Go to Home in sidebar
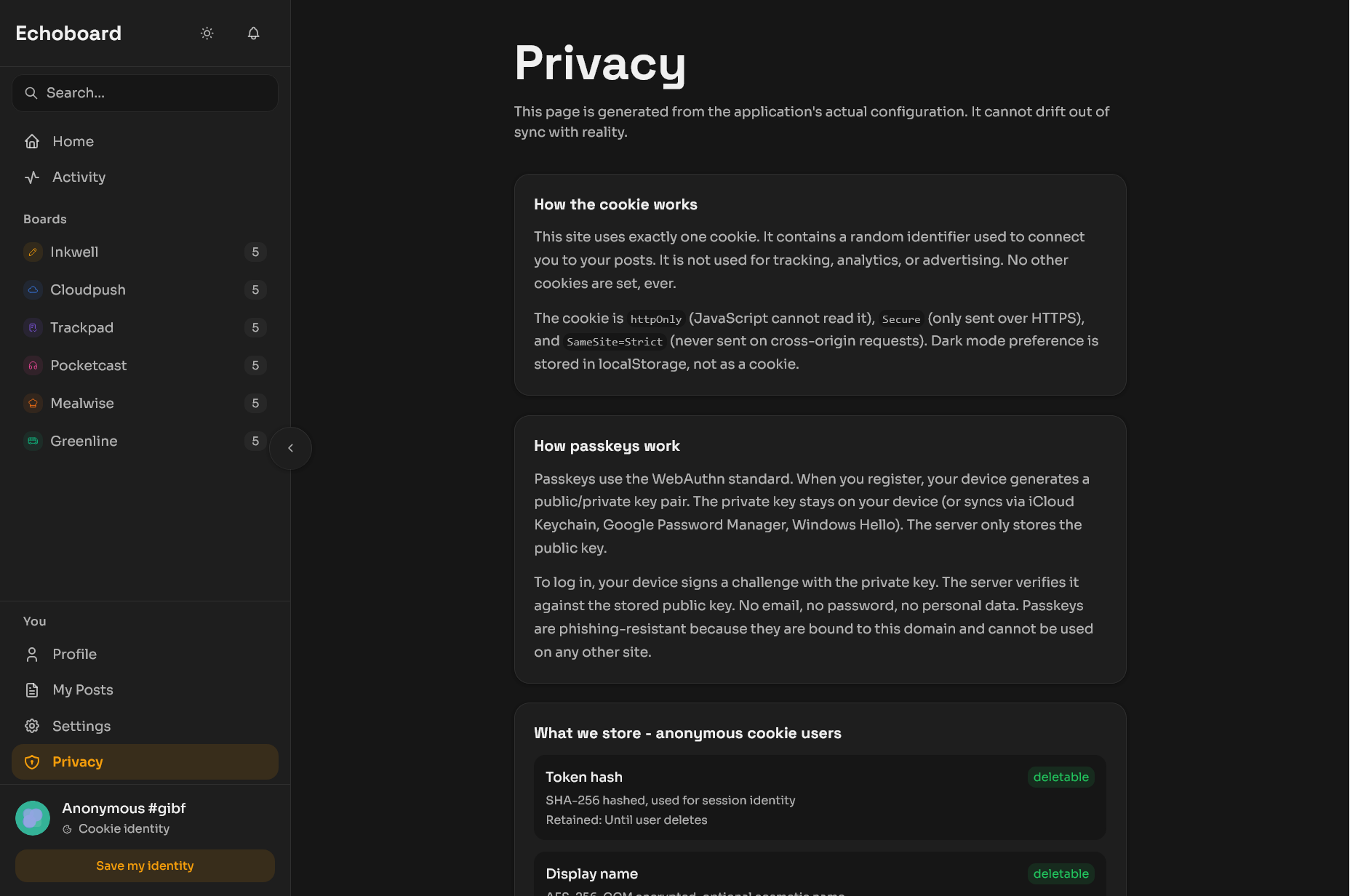Image resolution: width=1350 pixels, height=896 pixels. coord(73,141)
